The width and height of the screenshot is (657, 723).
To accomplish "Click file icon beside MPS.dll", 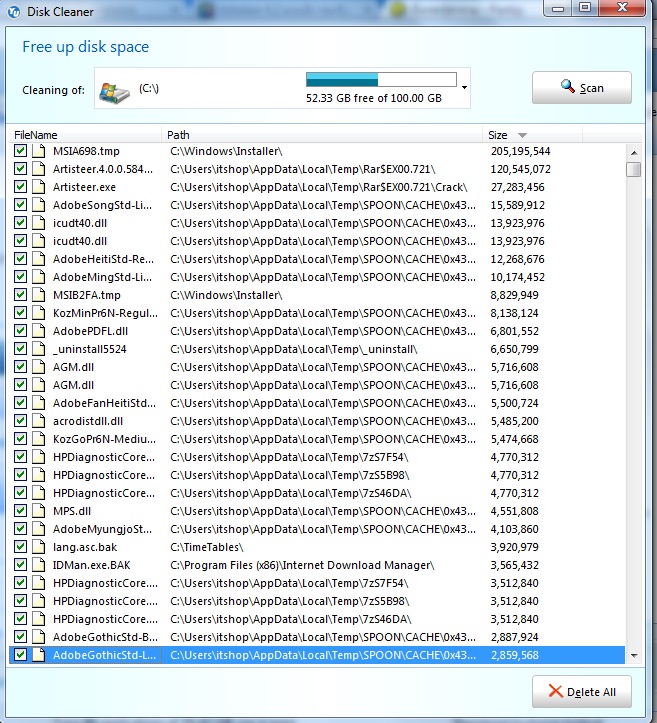I will [x=39, y=511].
